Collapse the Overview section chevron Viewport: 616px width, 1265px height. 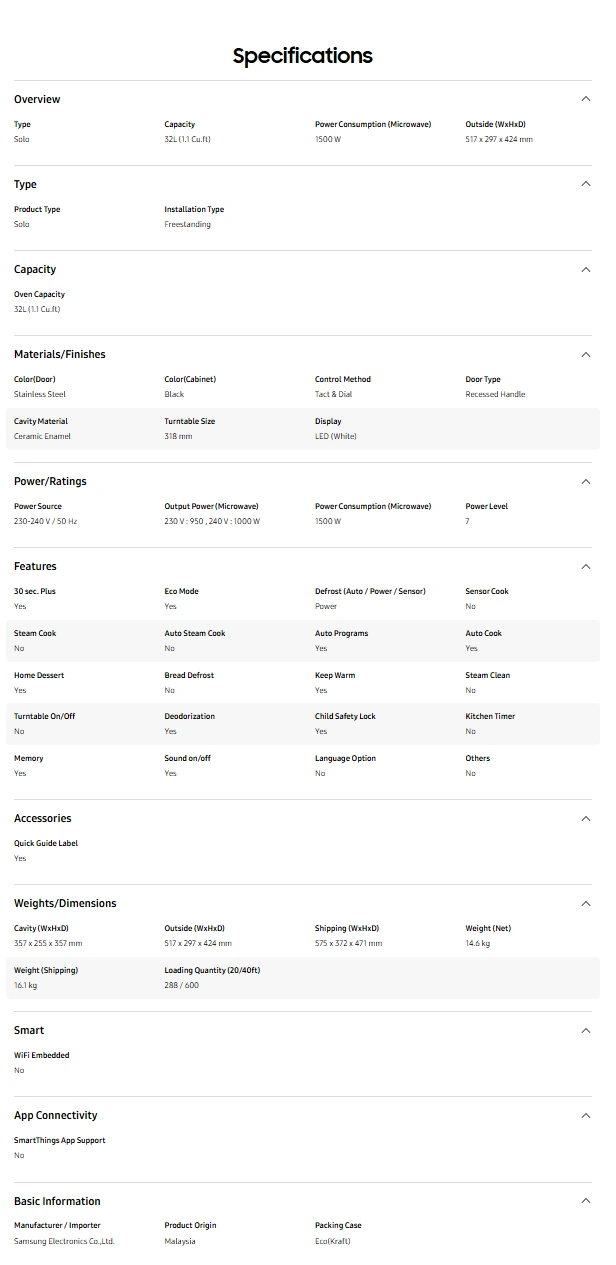(586, 99)
